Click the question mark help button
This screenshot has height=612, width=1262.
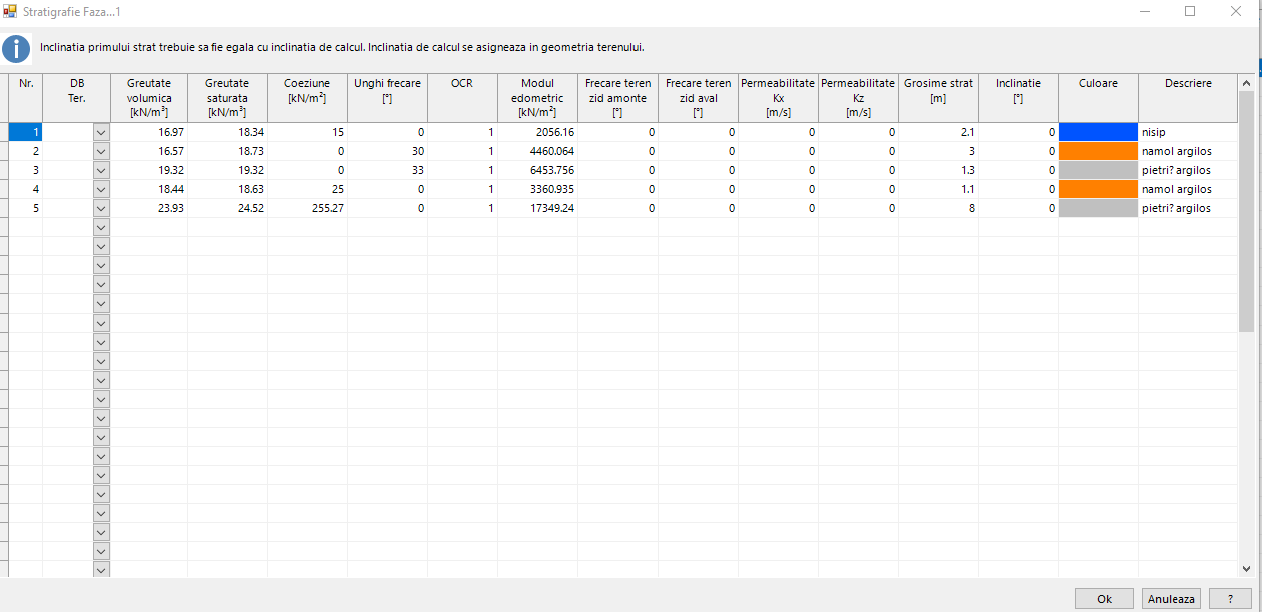click(x=1229, y=599)
